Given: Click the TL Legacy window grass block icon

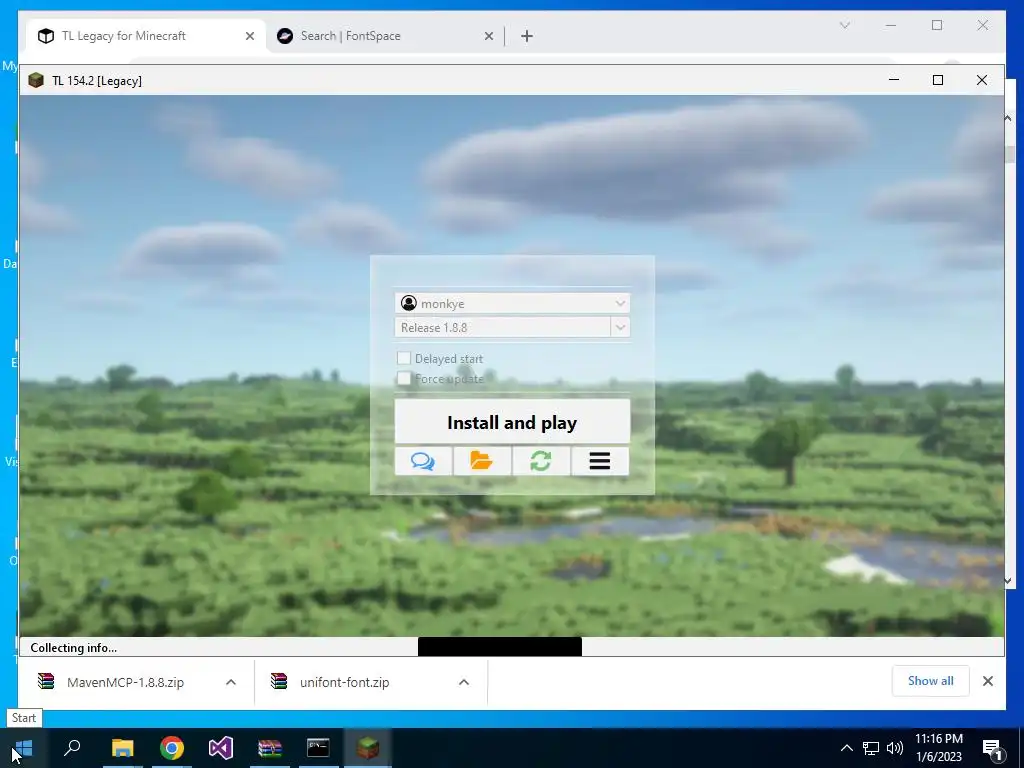Looking at the screenshot, I should [36, 80].
